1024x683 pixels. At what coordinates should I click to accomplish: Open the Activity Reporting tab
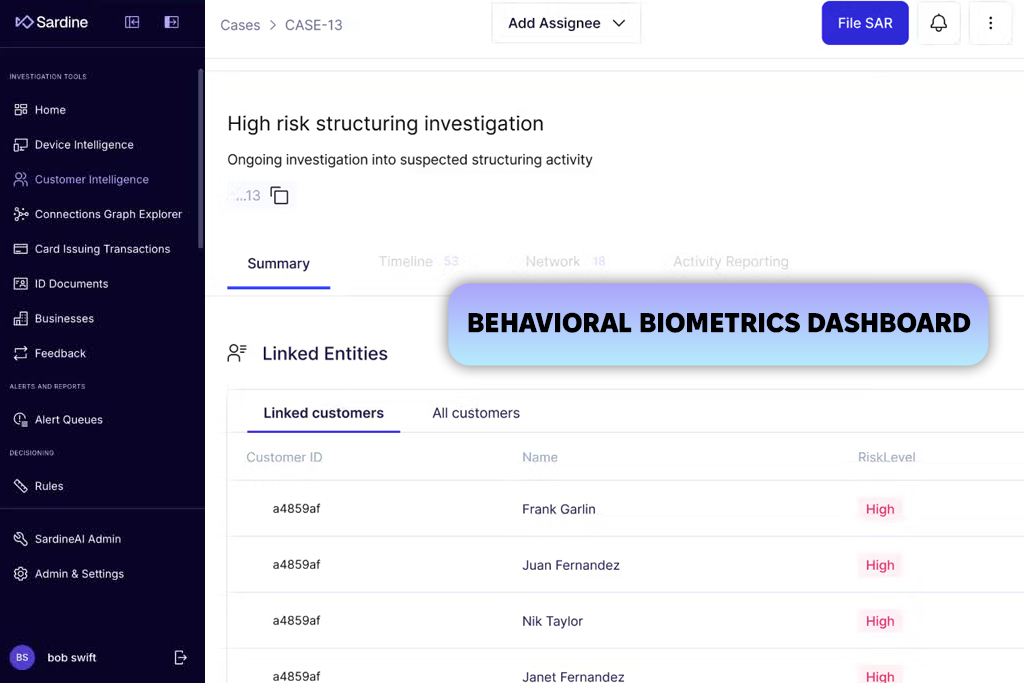(x=731, y=261)
